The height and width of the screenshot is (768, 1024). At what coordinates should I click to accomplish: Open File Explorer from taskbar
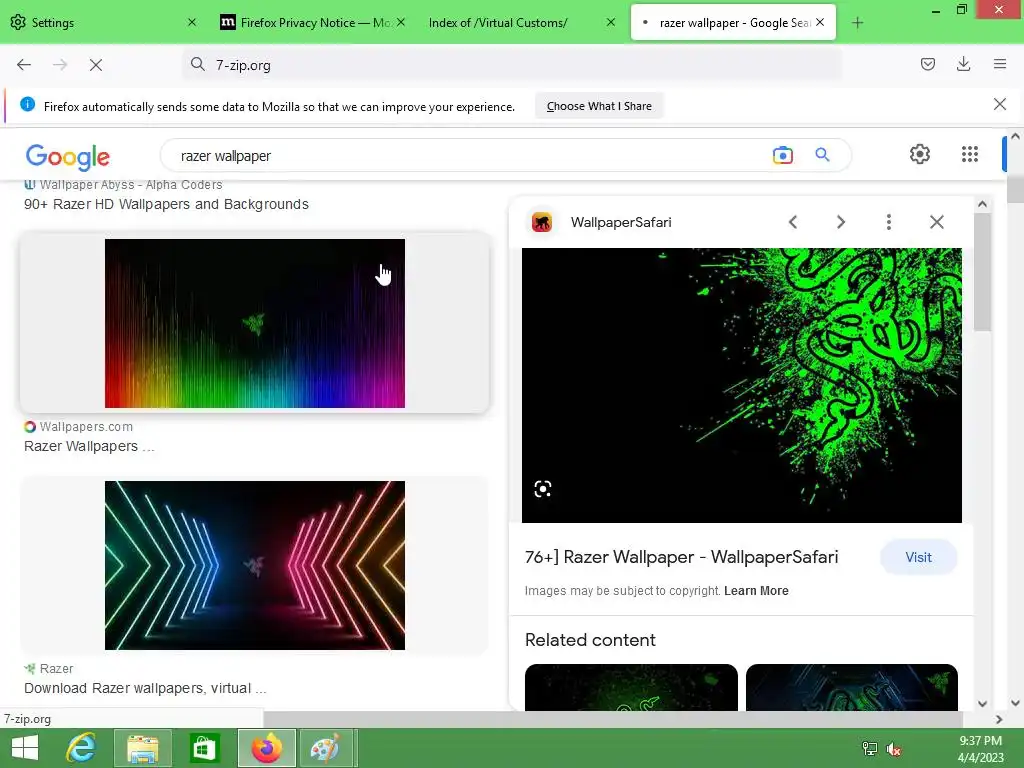[x=142, y=748]
